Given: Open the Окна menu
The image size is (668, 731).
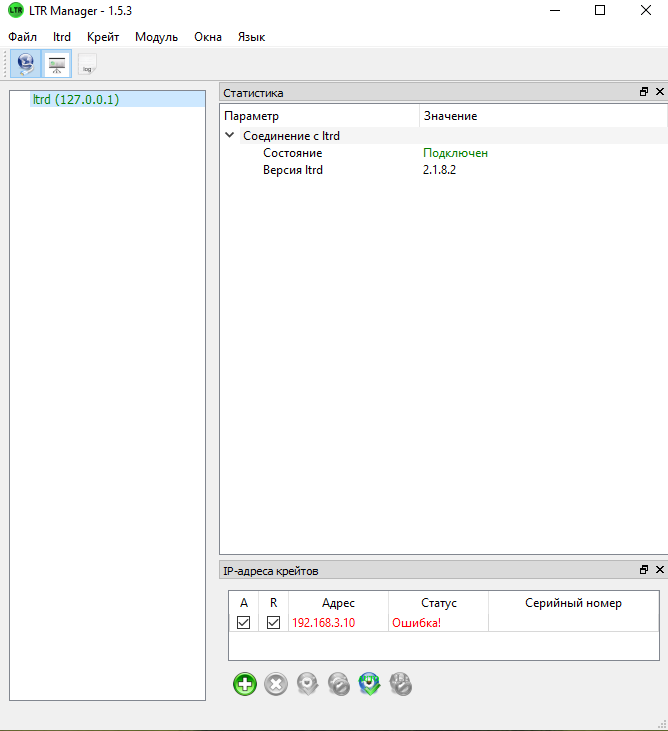Looking at the screenshot, I should coord(208,37).
